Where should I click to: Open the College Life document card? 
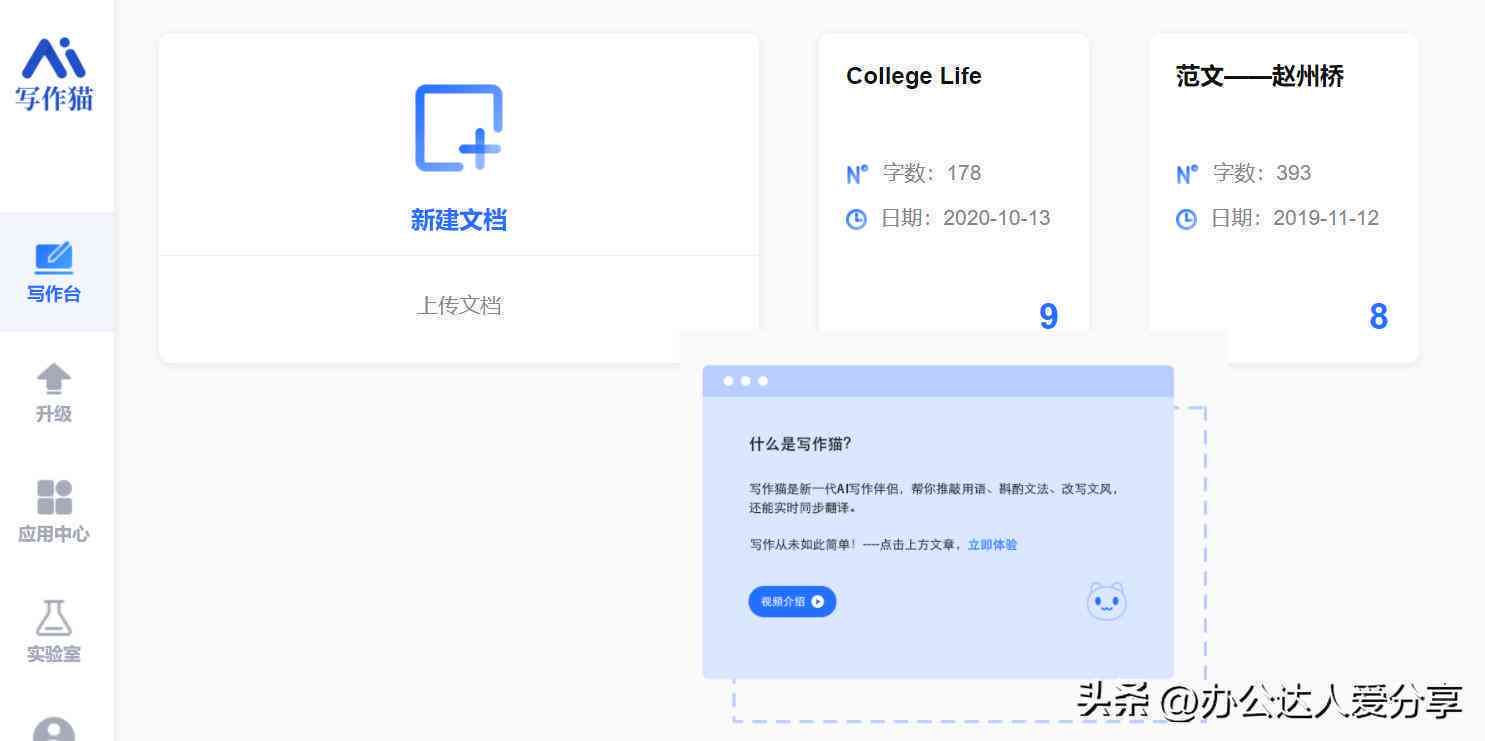(953, 183)
